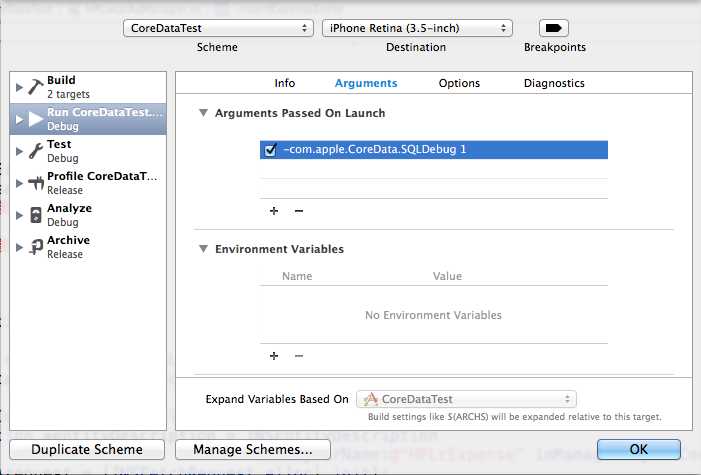Click the Analyze icon
The height and width of the screenshot is (475, 701).
tap(36, 215)
